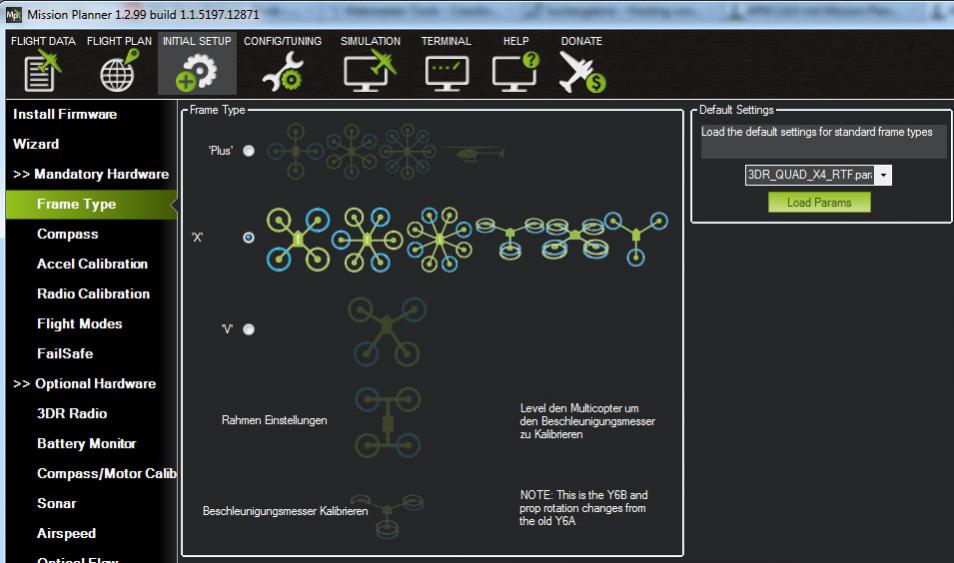This screenshot has width=954, height=563.
Task: Open Battery Monitor settings
Action: pyautogui.click(x=86, y=443)
